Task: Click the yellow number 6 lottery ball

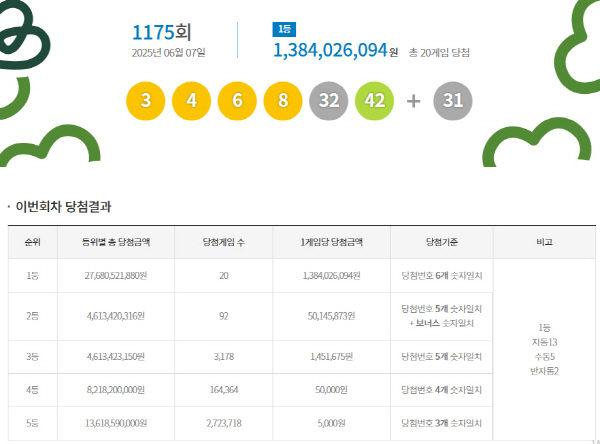Action: tap(237, 101)
